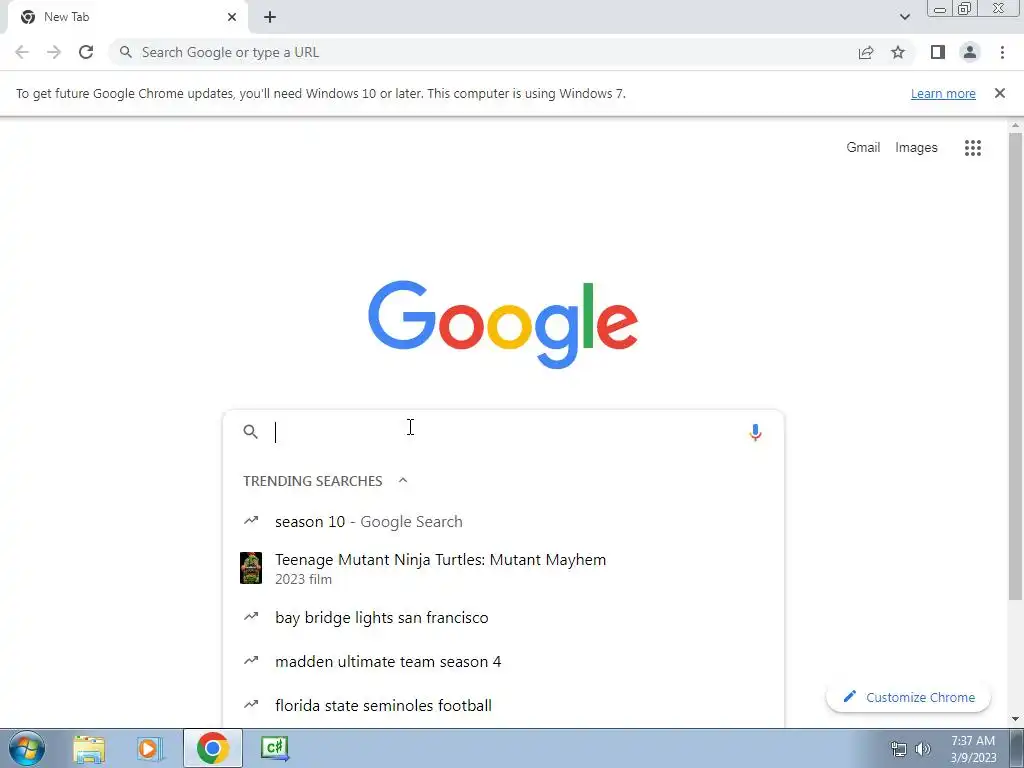Launch Windows Media Player from the taskbar

pos(150,748)
